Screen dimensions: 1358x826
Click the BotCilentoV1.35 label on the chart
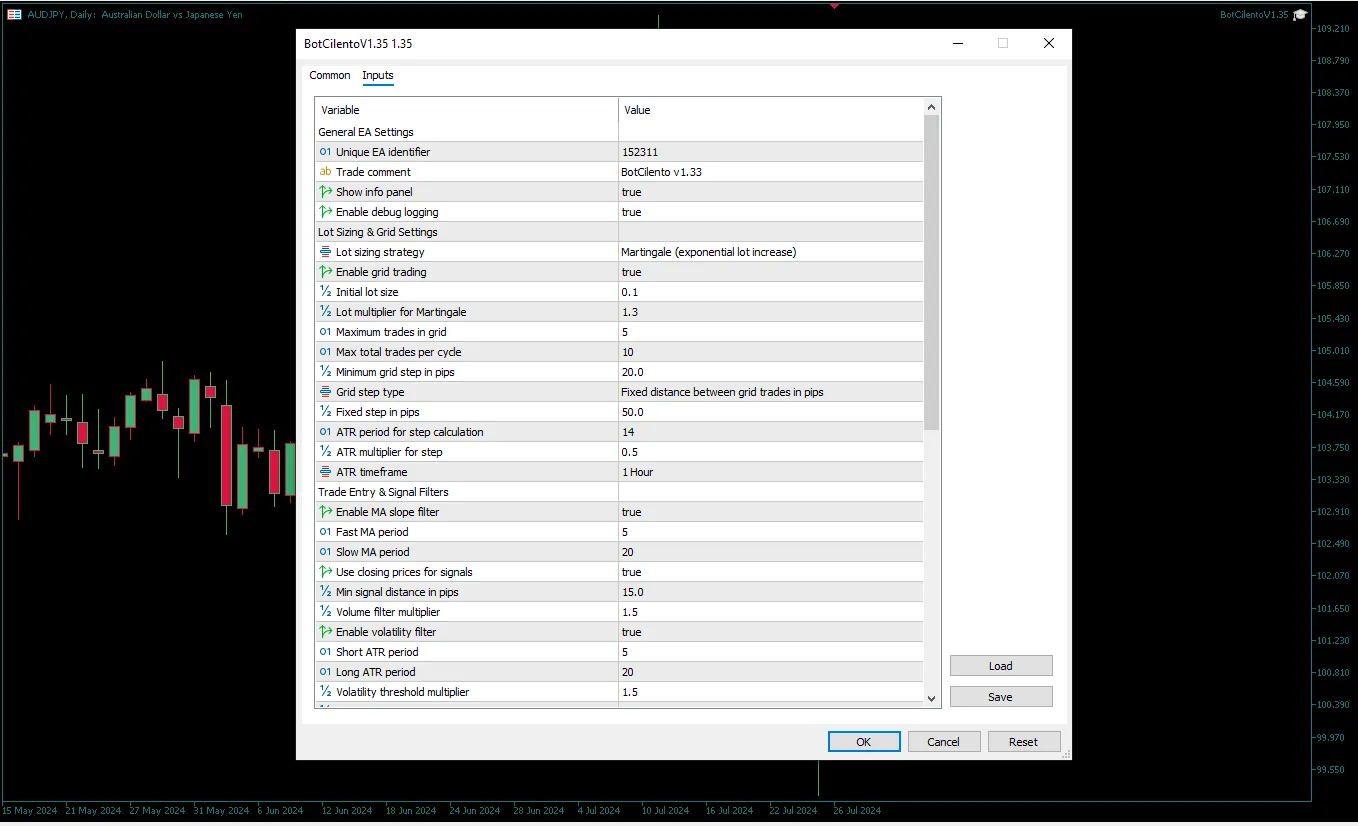tap(1254, 14)
